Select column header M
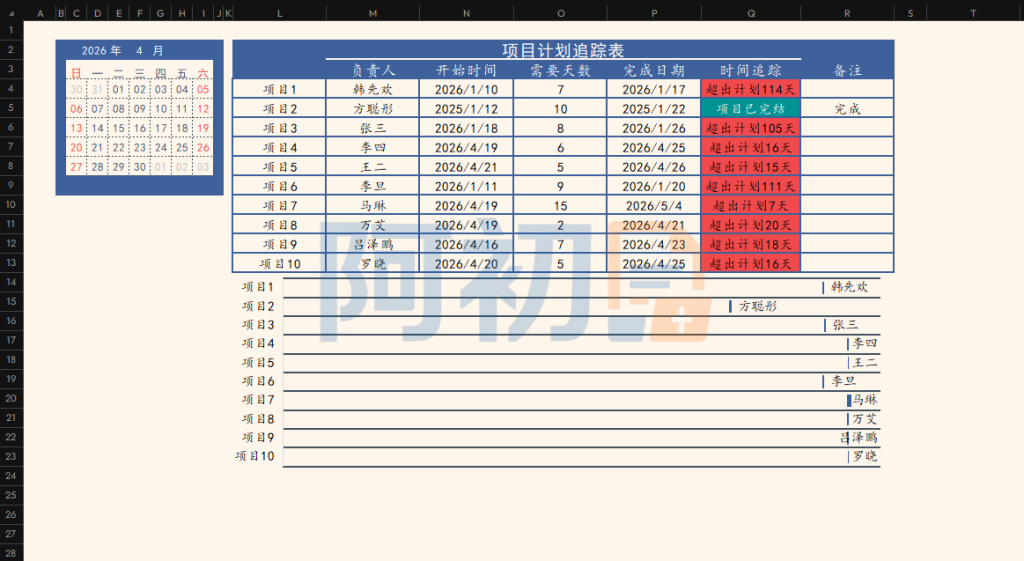The width and height of the screenshot is (1024, 561). click(372, 13)
